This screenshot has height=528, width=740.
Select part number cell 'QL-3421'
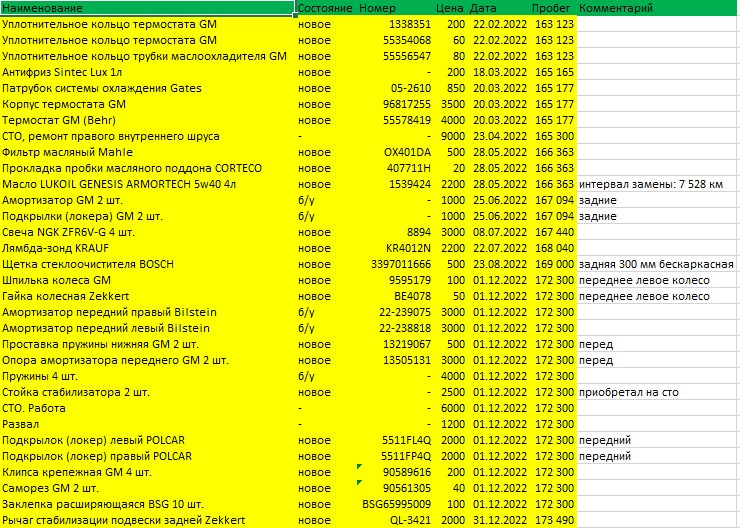click(x=395, y=520)
